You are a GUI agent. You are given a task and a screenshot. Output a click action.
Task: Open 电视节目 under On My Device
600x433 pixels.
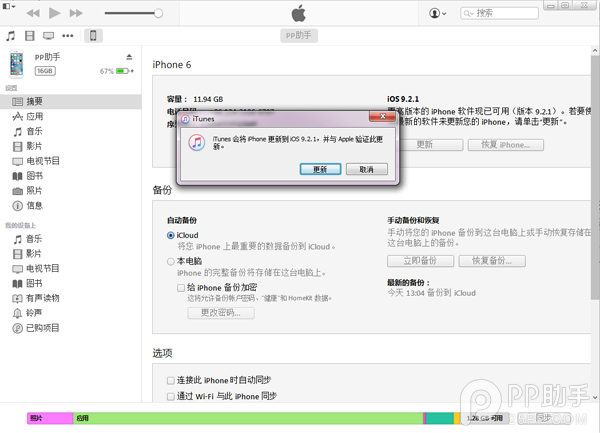click(71, 269)
